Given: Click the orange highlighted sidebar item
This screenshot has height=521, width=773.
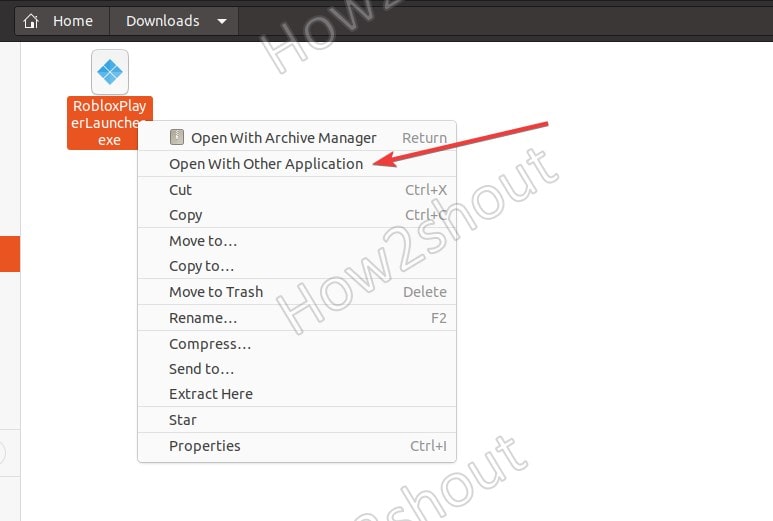Looking at the screenshot, I should [10, 254].
